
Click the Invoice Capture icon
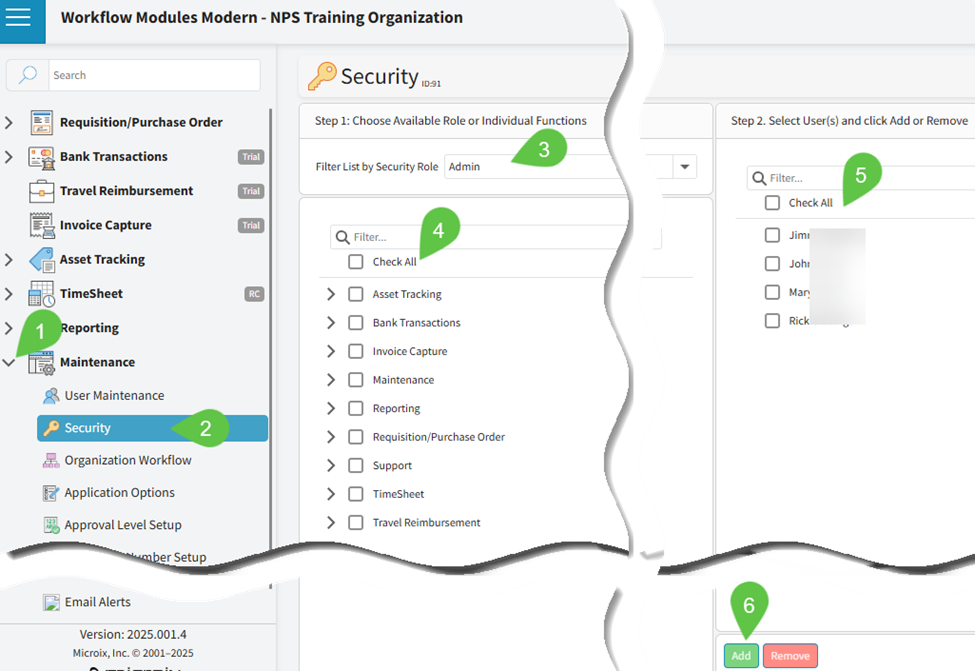click(x=42, y=225)
